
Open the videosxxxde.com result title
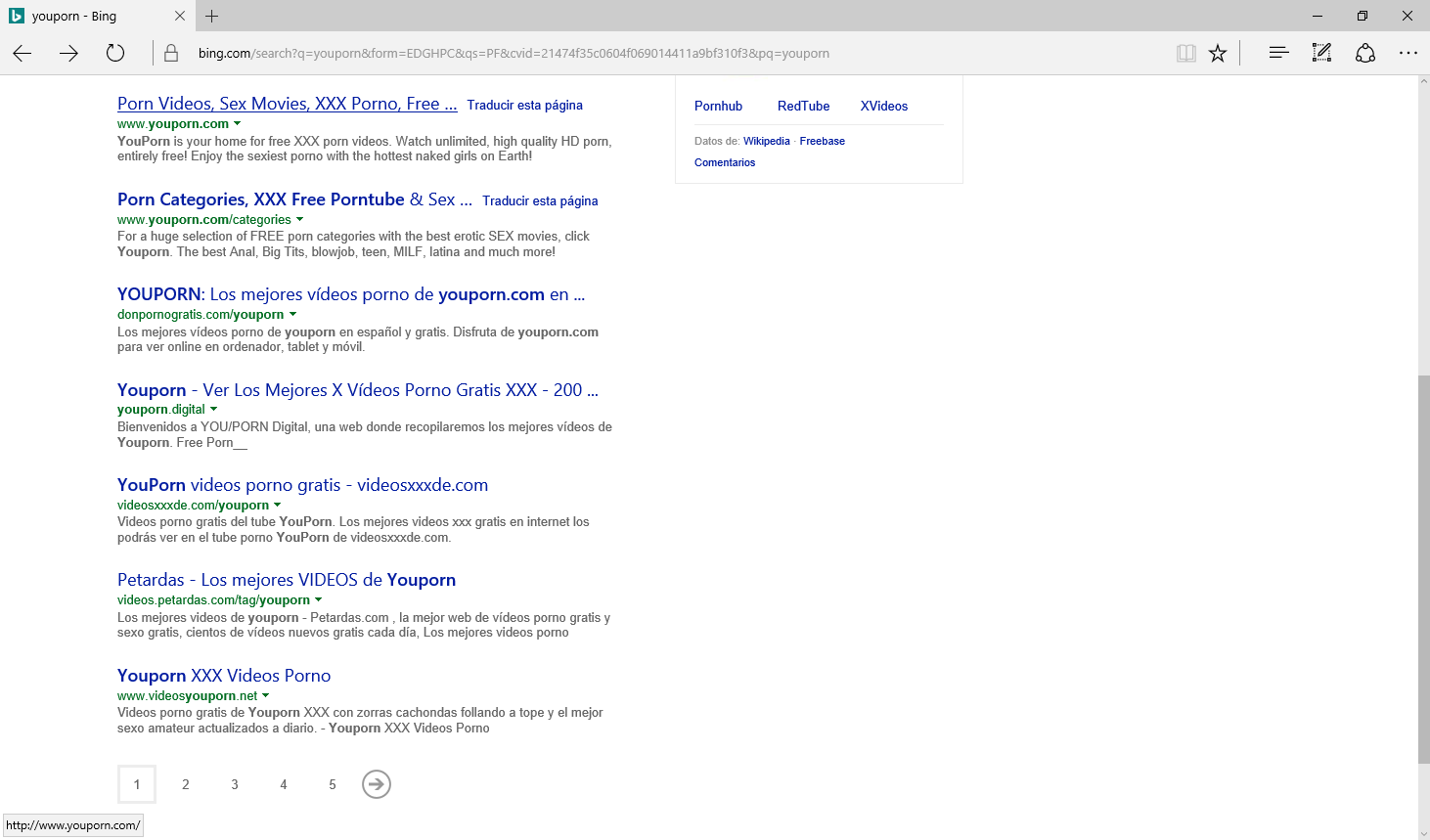click(x=302, y=485)
